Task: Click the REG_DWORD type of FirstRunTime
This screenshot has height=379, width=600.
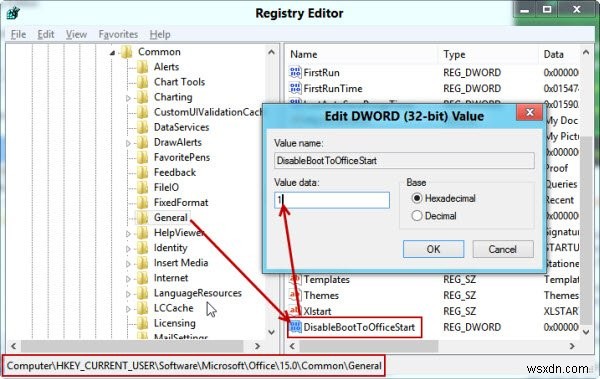Action: [472, 88]
